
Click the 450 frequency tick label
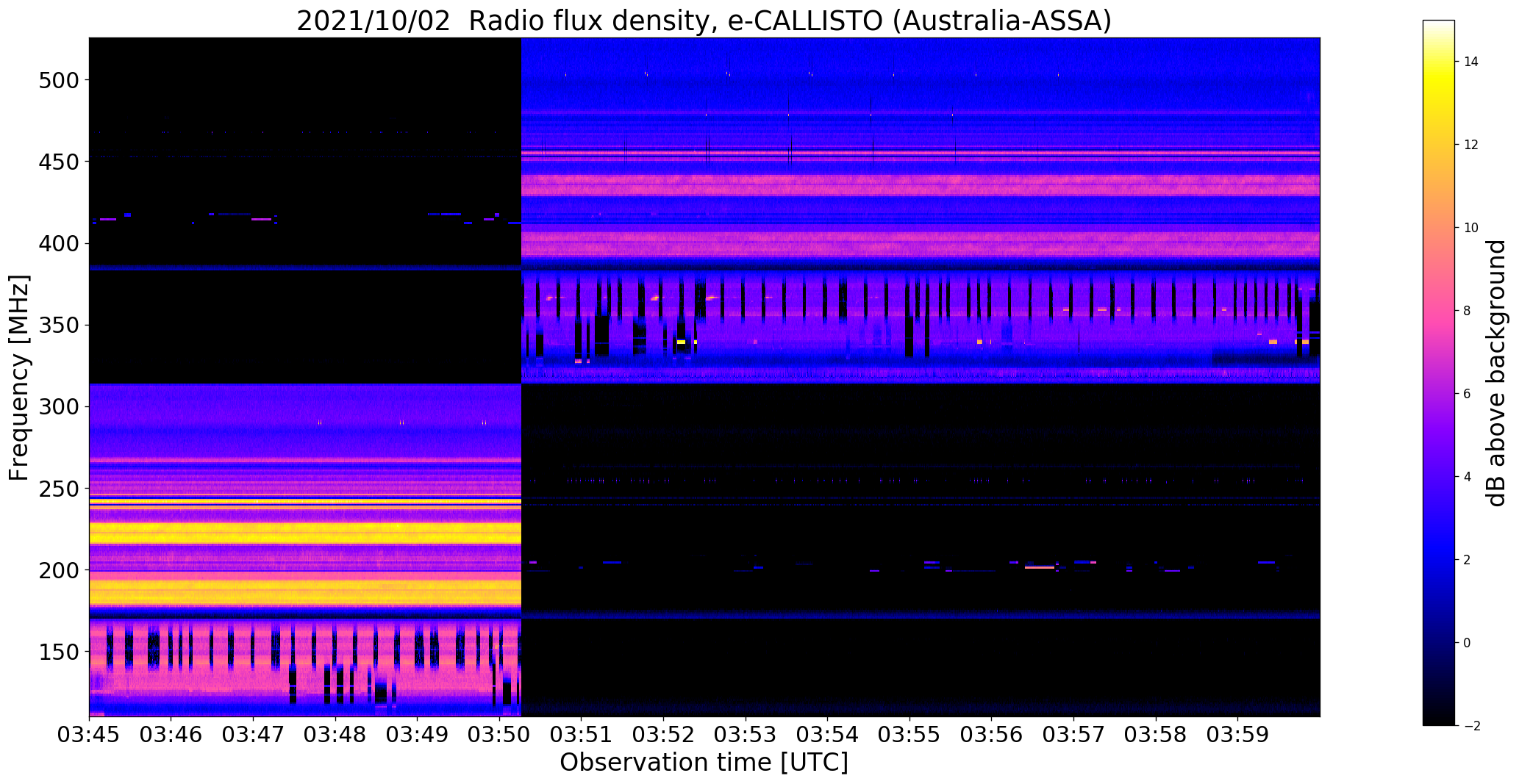tap(59, 162)
